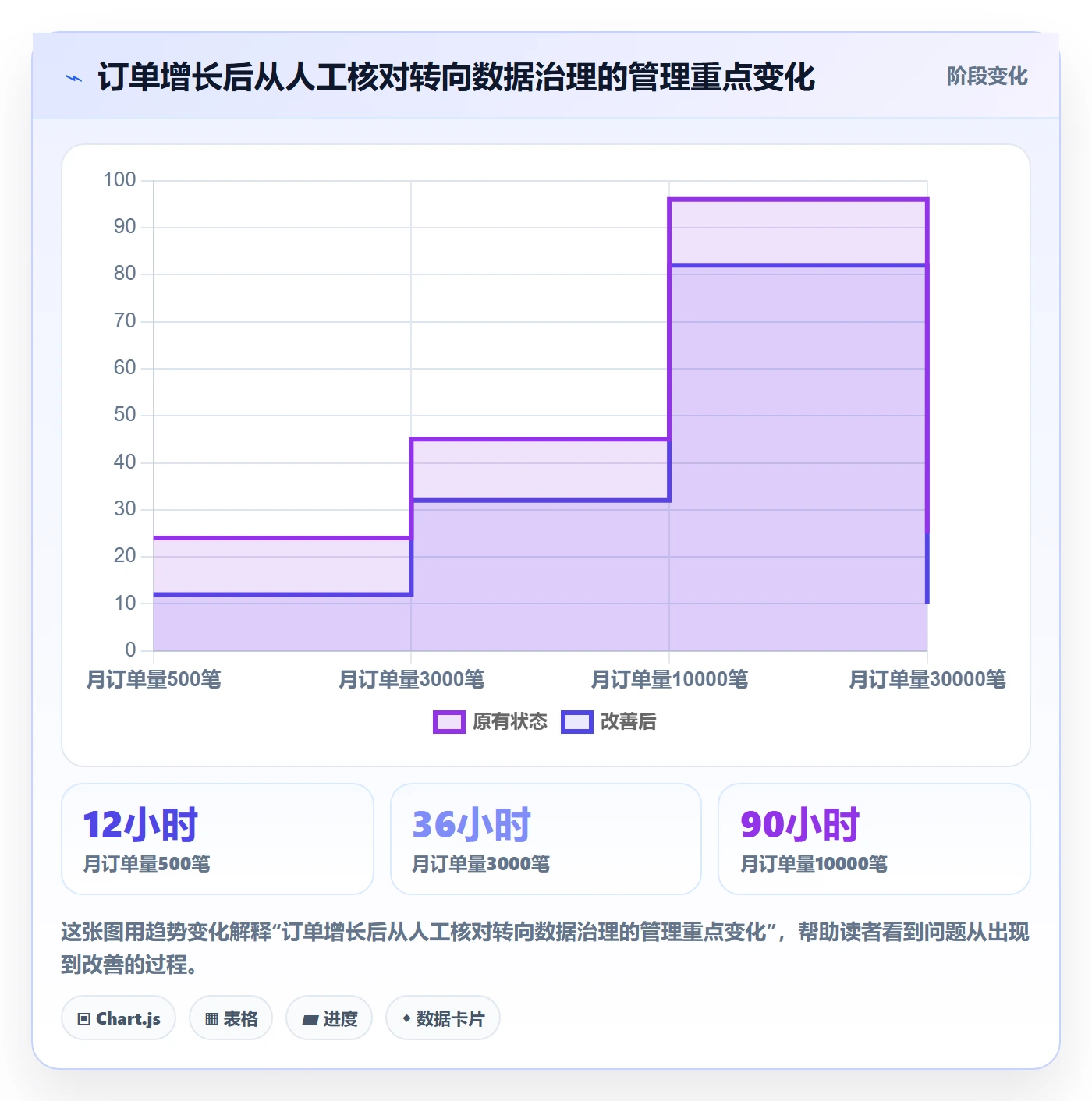Click the 月订单量500笔 axis label
The image size is (1092, 1101).
pyautogui.click(x=154, y=679)
